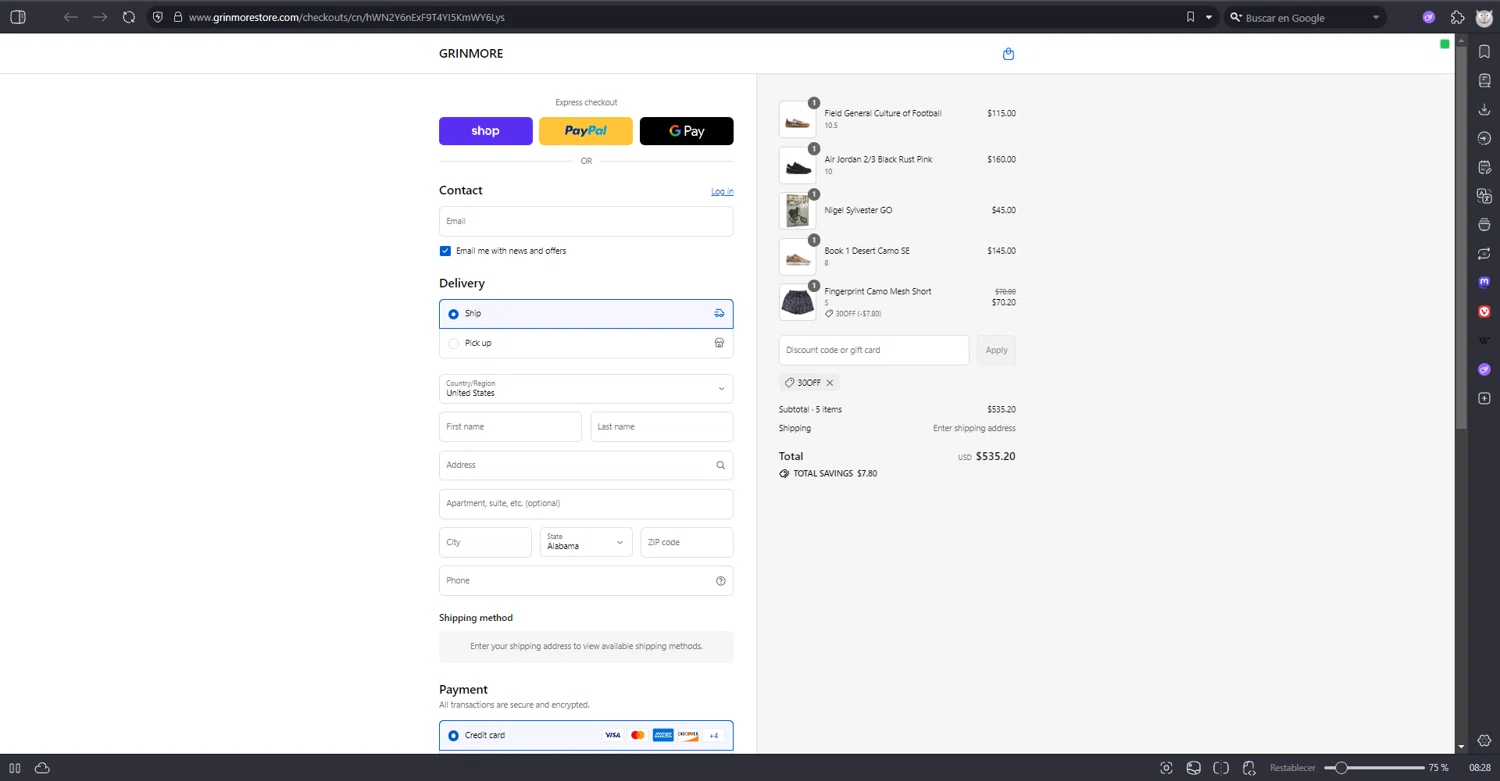Image resolution: width=1500 pixels, height=781 pixels.
Task: Open the Notes panel
Action: [x=1484, y=168]
